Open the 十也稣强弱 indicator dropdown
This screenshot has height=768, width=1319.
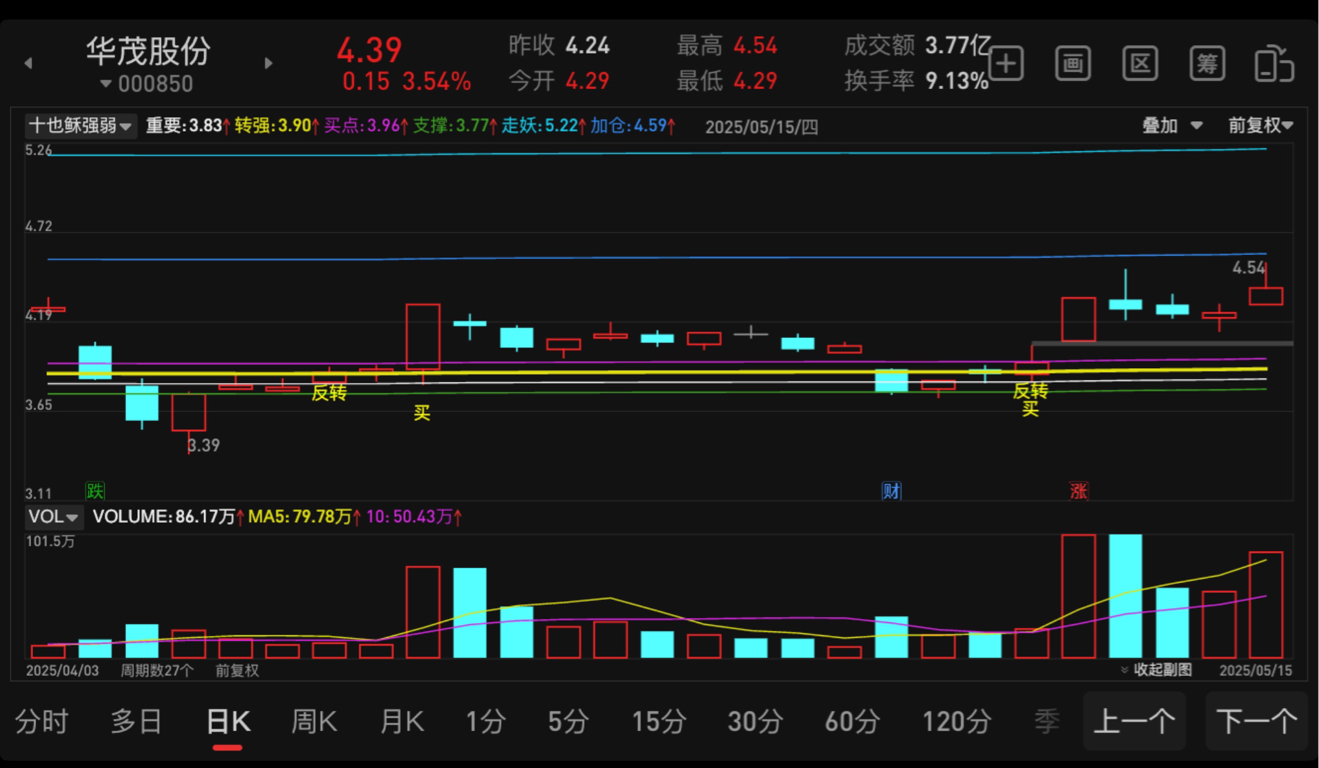81,126
